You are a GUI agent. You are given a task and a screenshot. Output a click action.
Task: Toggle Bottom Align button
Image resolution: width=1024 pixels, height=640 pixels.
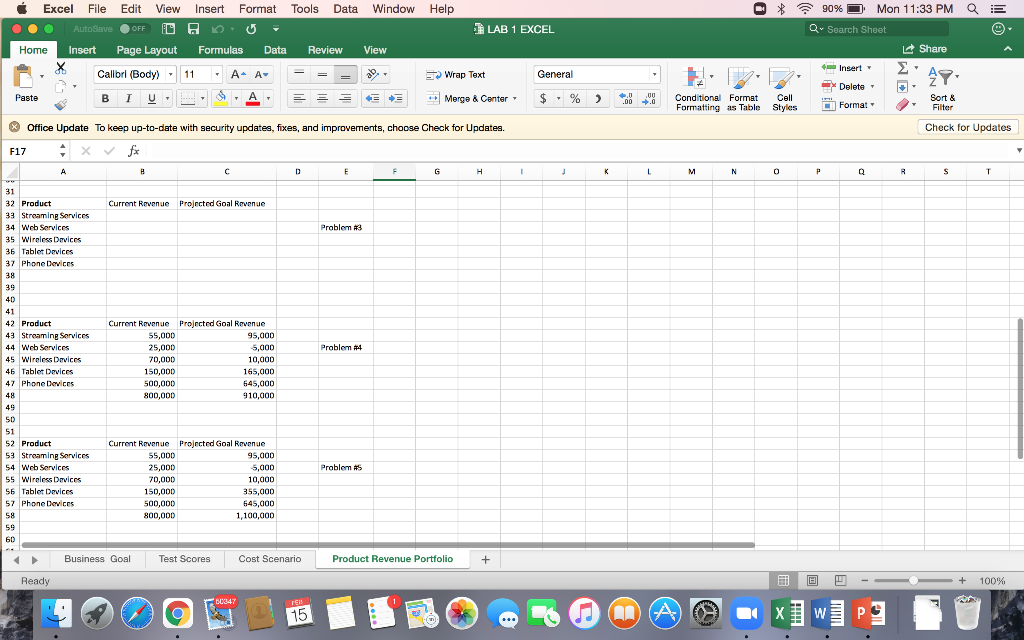click(x=345, y=74)
